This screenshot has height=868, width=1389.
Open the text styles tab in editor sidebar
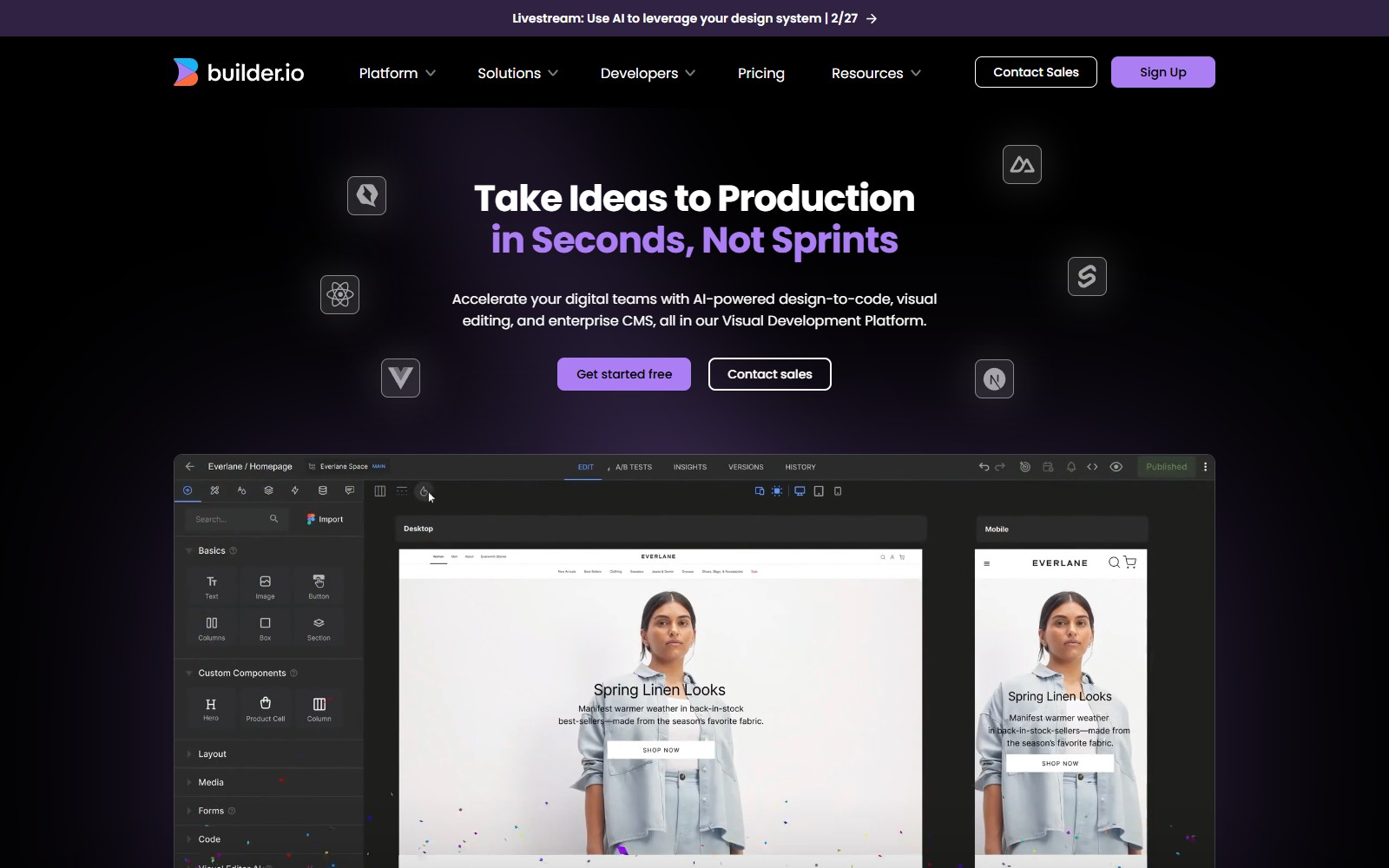click(x=241, y=490)
